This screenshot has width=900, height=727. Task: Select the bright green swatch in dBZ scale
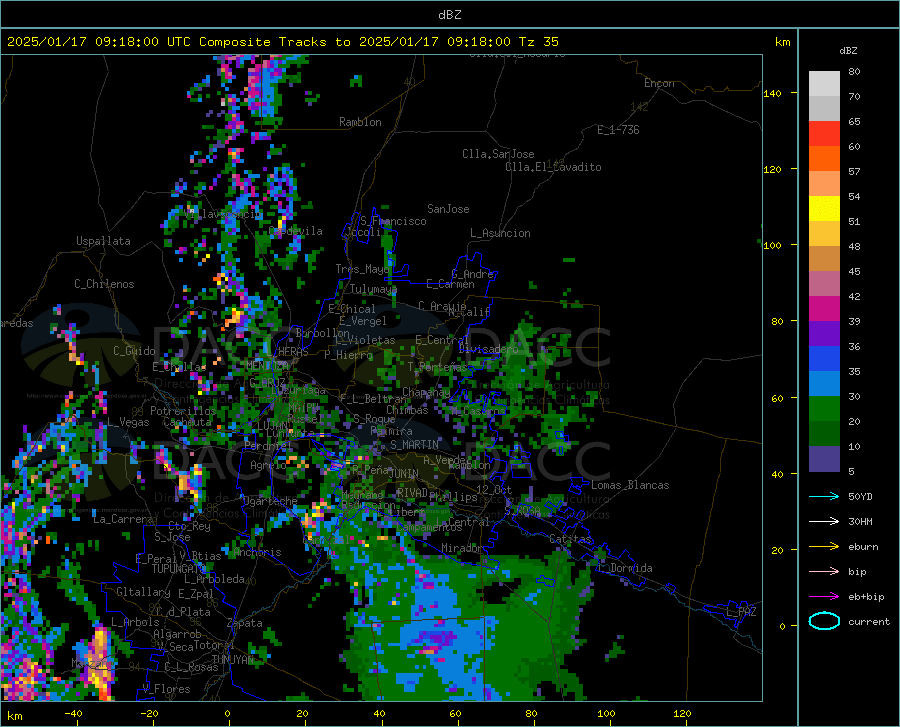pyautogui.click(x=824, y=409)
